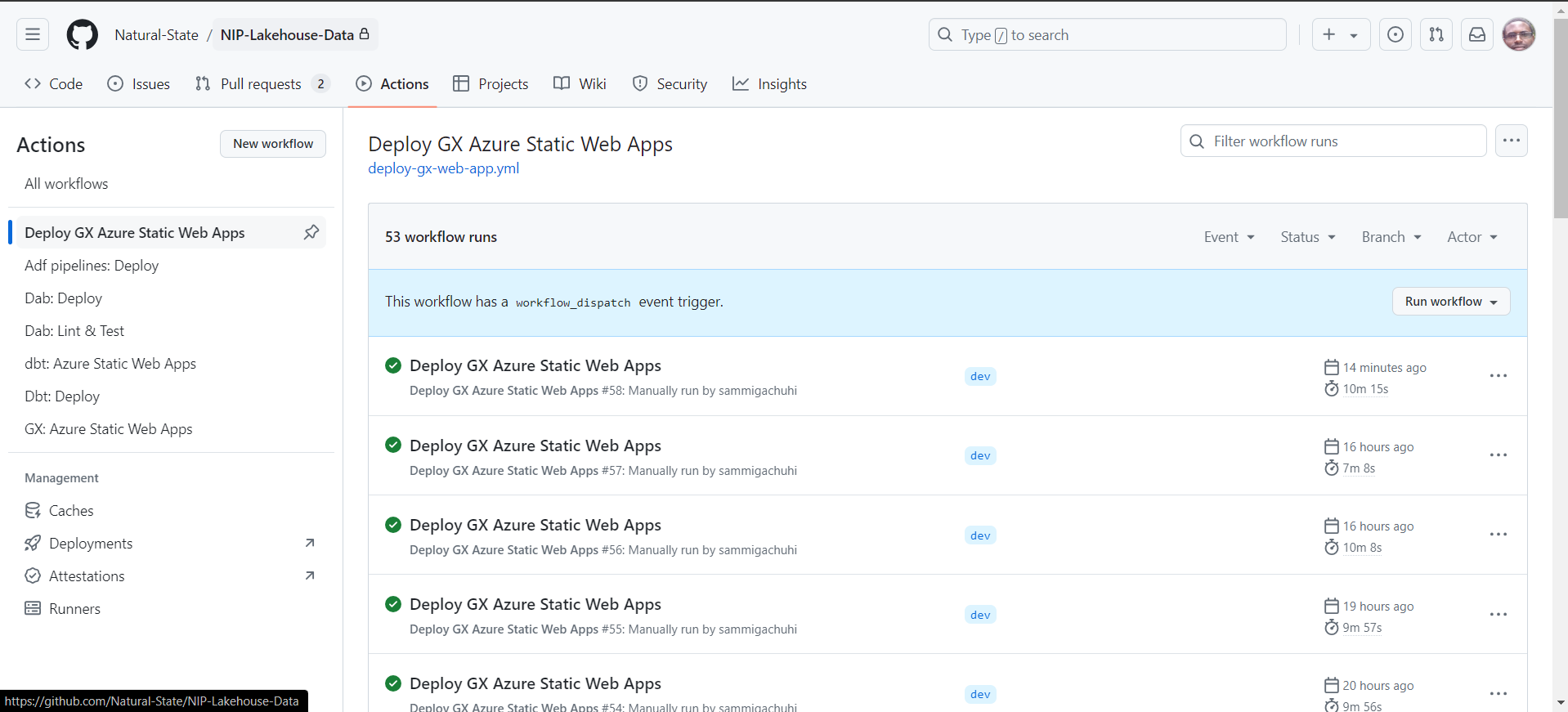
Task: Expand the Event filter dropdown
Action: tap(1229, 237)
